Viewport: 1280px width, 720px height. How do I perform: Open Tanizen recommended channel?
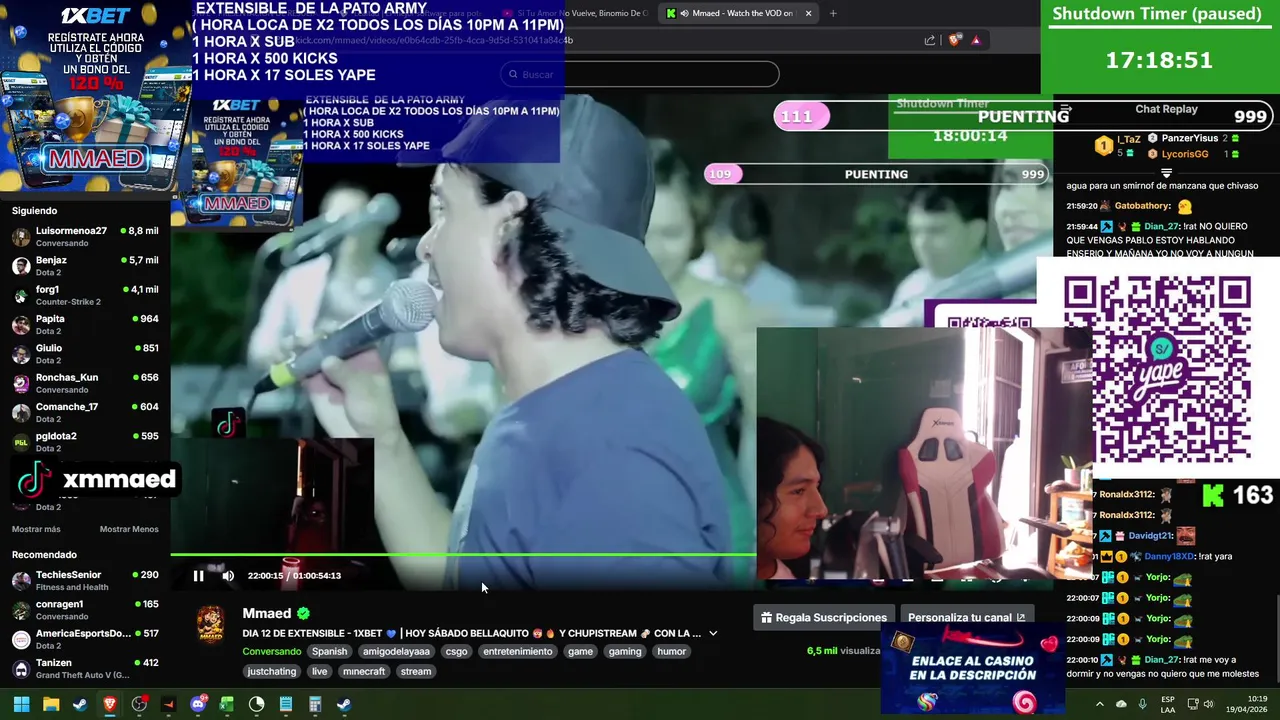pos(85,668)
